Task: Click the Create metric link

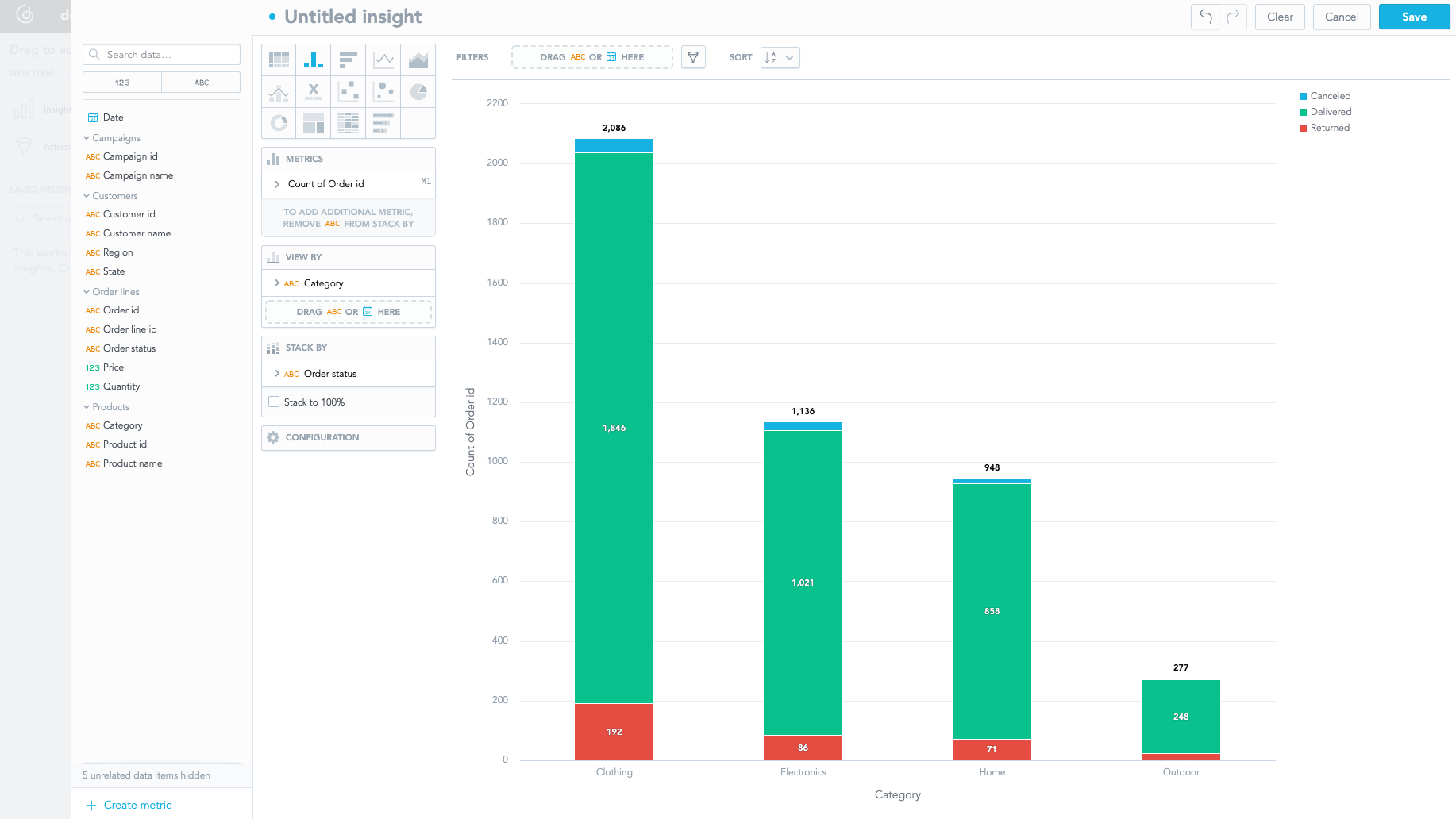Action: pyautogui.click(x=137, y=806)
